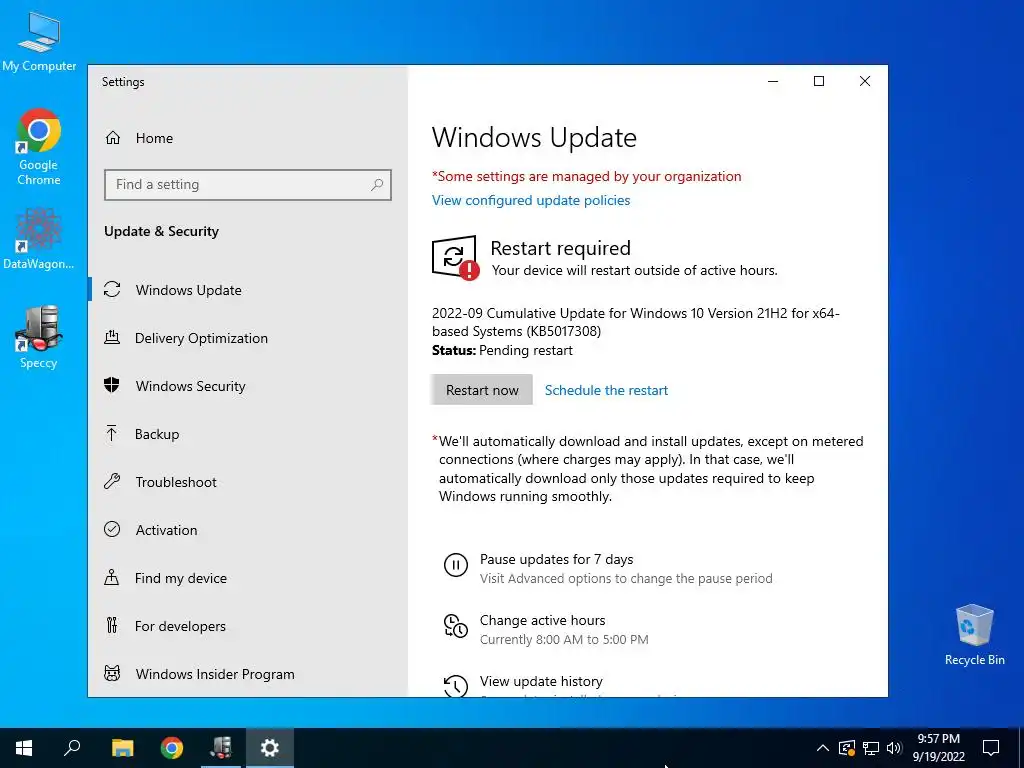Open the Speccy desktop shortcut
Image resolution: width=1024 pixels, height=768 pixels.
tap(39, 338)
